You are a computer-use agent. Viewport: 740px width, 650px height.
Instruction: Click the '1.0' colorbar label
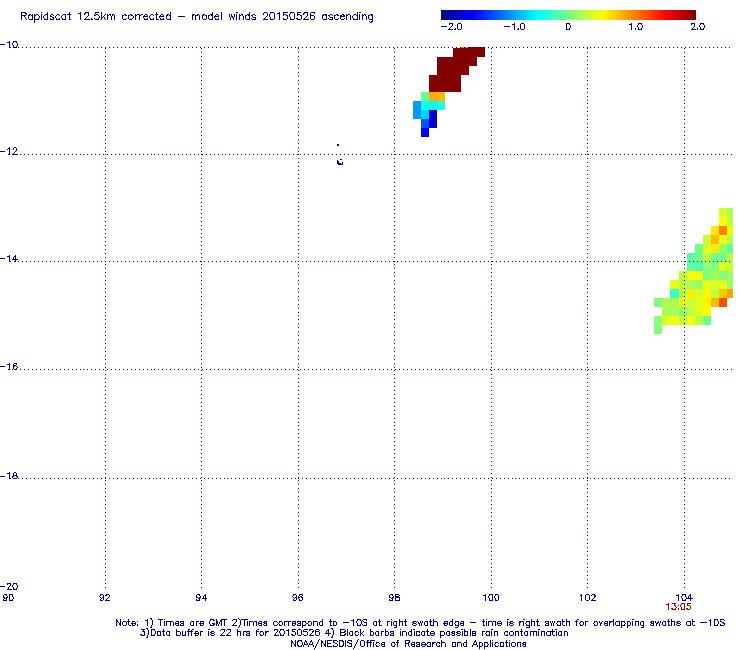[x=636, y=26]
